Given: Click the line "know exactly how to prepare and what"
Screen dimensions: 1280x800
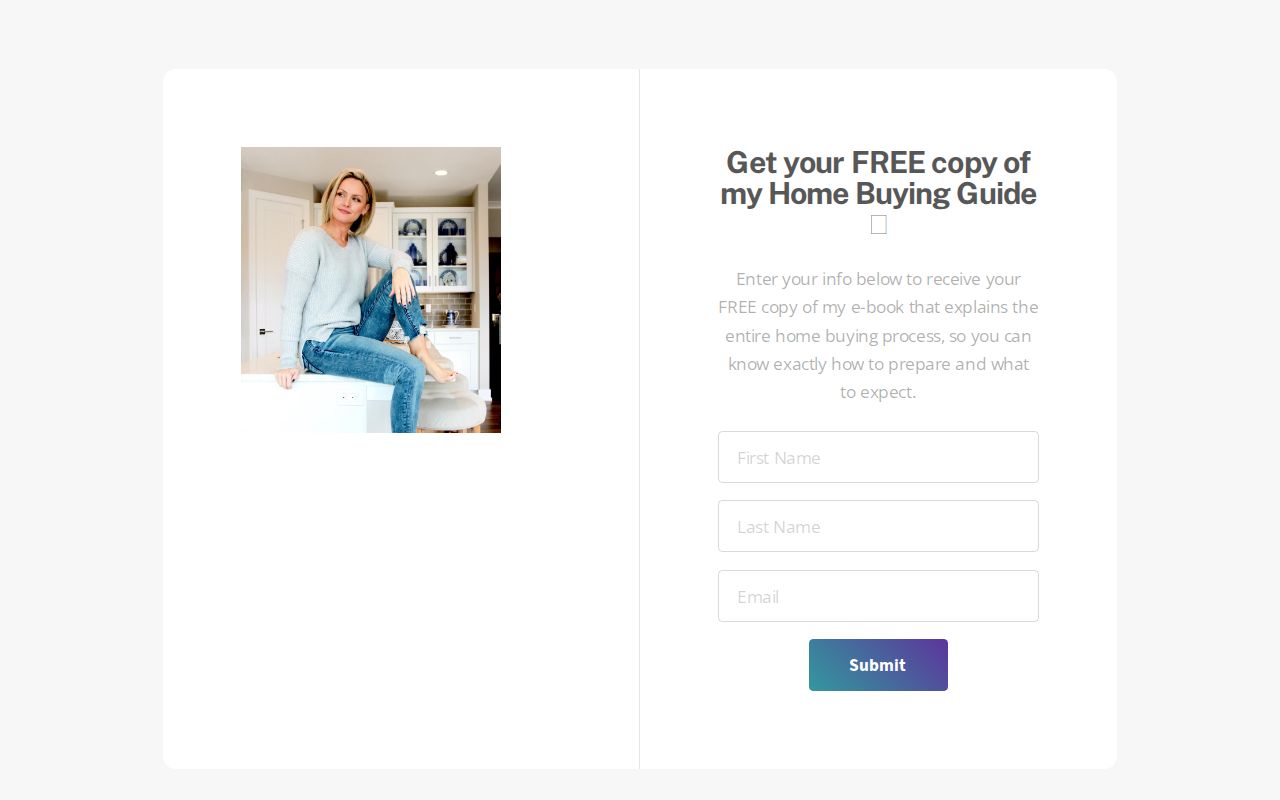Looking at the screenshot, I should click(x=878, y=364).
